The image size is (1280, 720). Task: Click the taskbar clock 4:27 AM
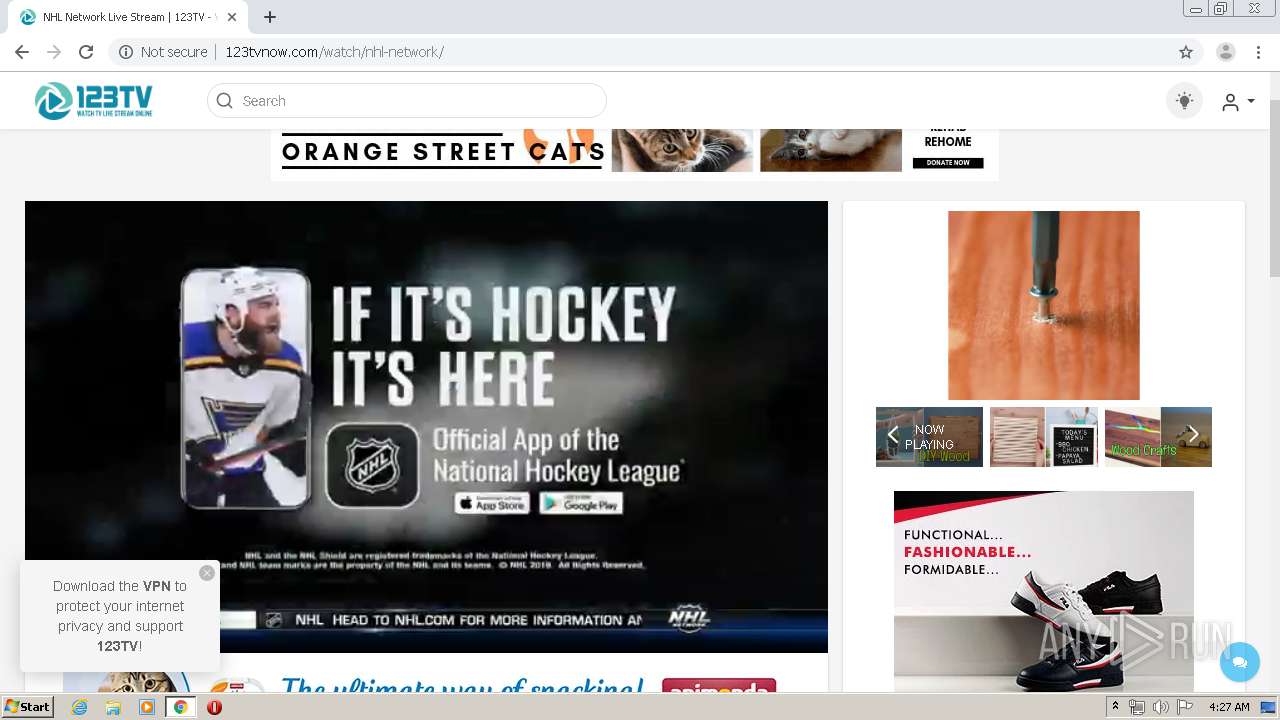click(x=1230, y=707)
